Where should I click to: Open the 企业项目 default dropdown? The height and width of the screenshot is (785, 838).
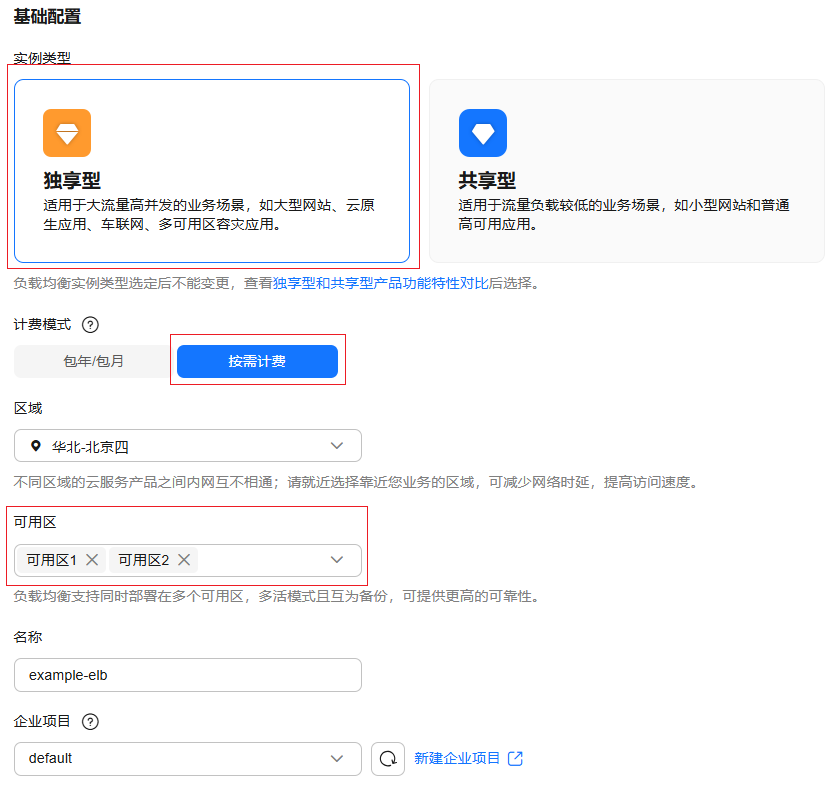188,758
